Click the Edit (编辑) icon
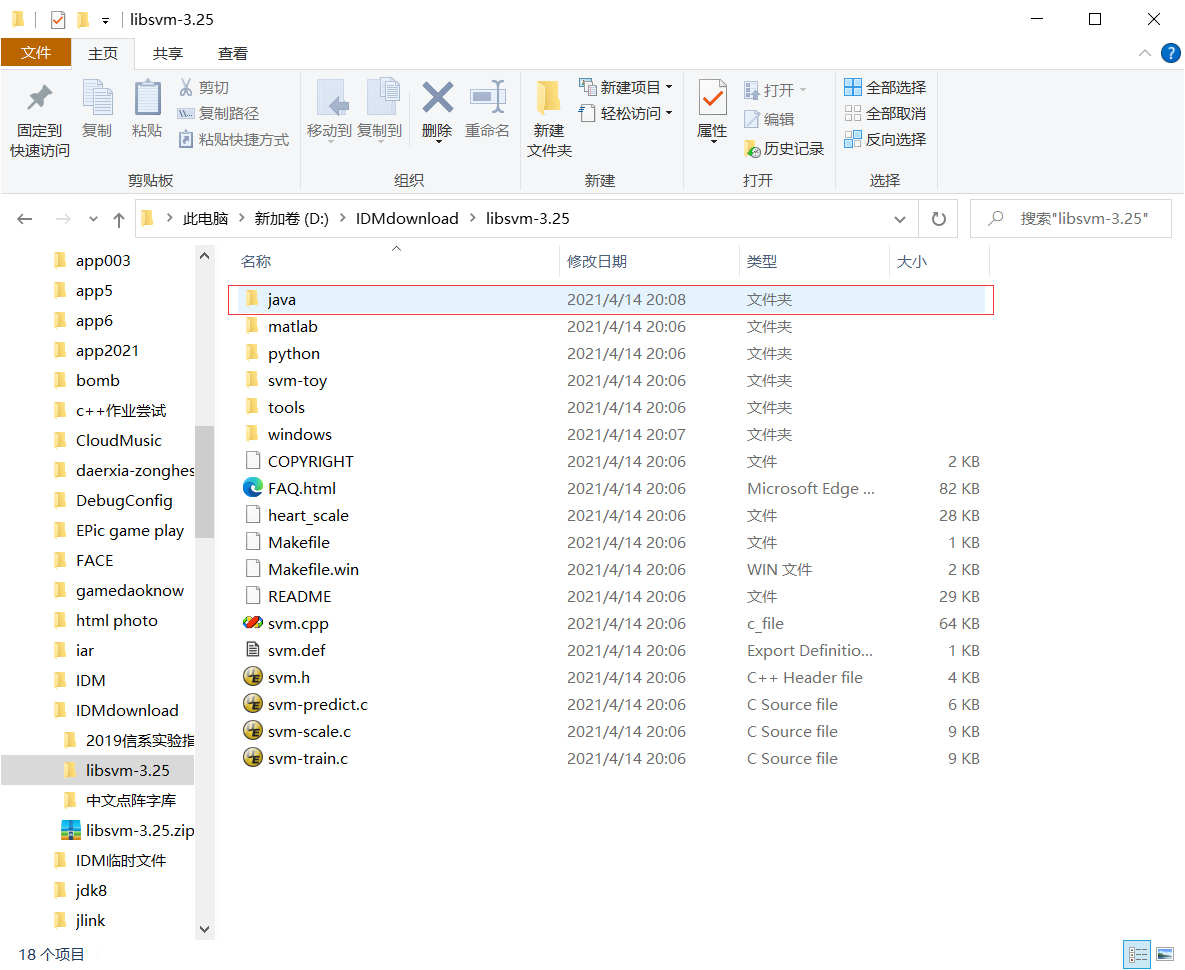 [x=752, y=119]
